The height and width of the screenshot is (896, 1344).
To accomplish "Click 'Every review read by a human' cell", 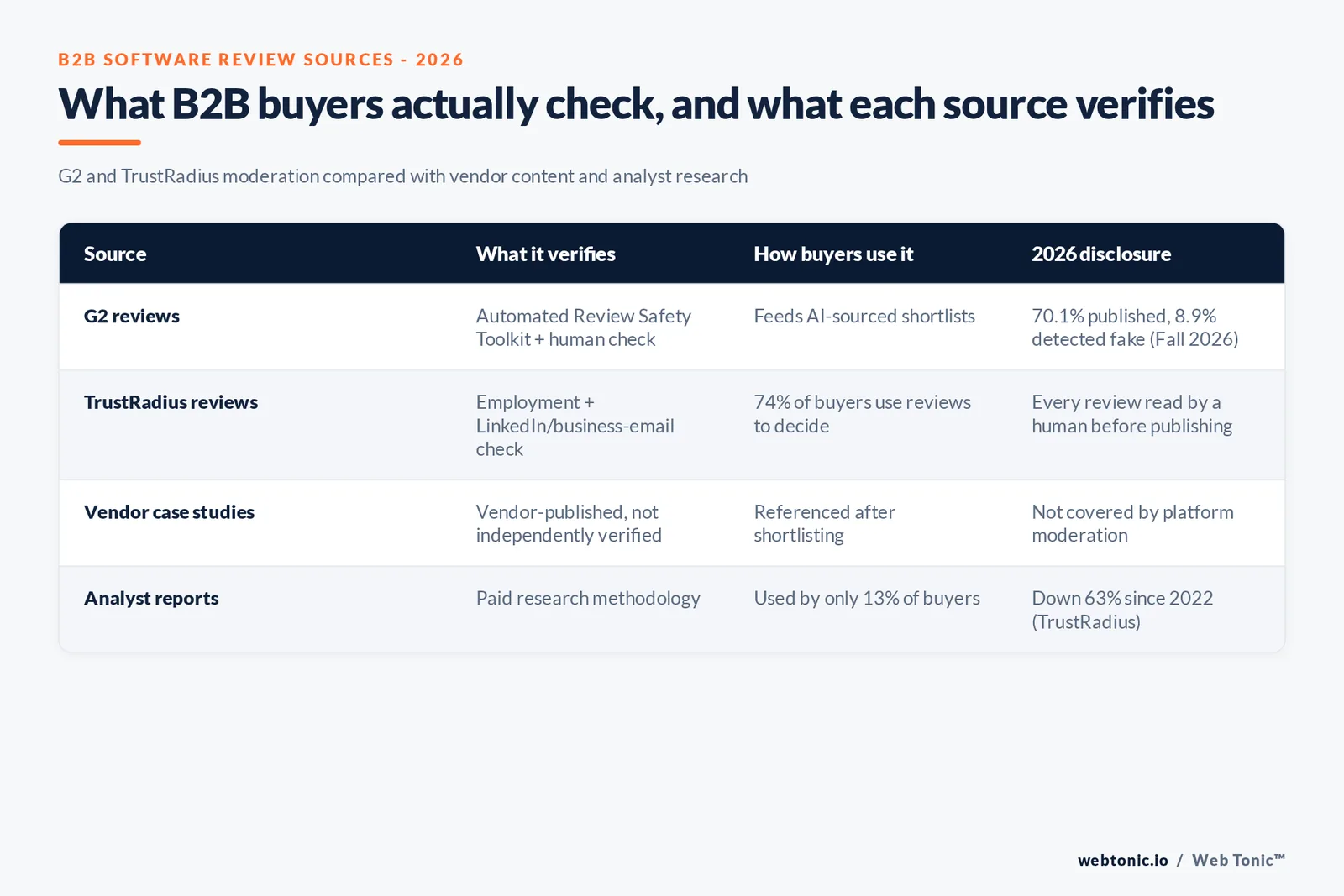I will tap(1132, 414).
